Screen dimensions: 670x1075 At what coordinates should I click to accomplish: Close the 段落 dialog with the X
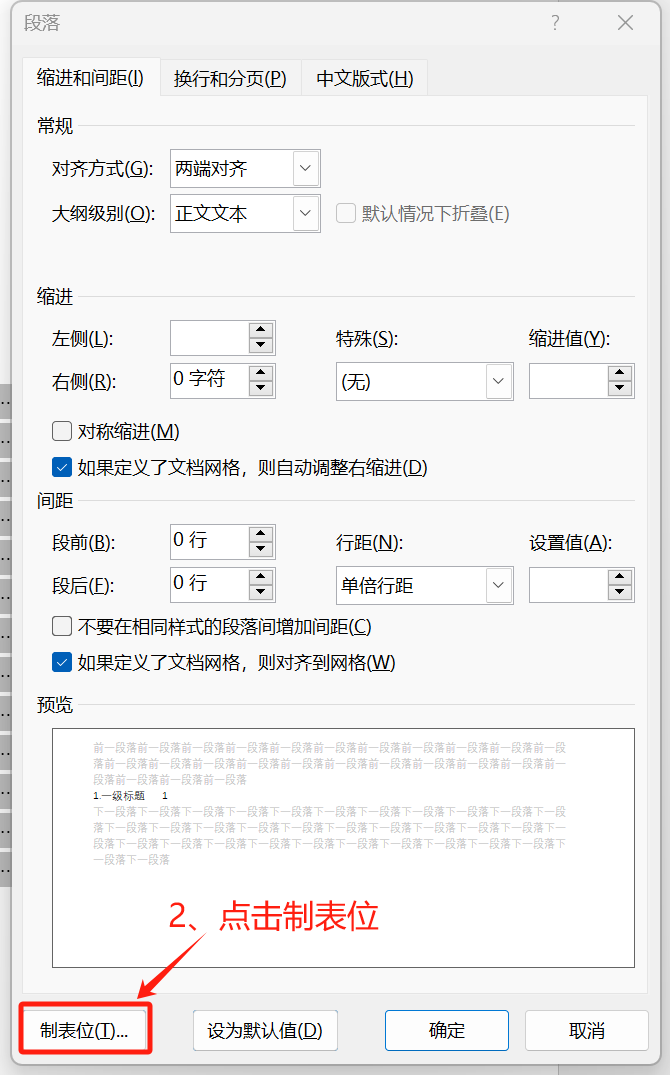pos(625,23)
